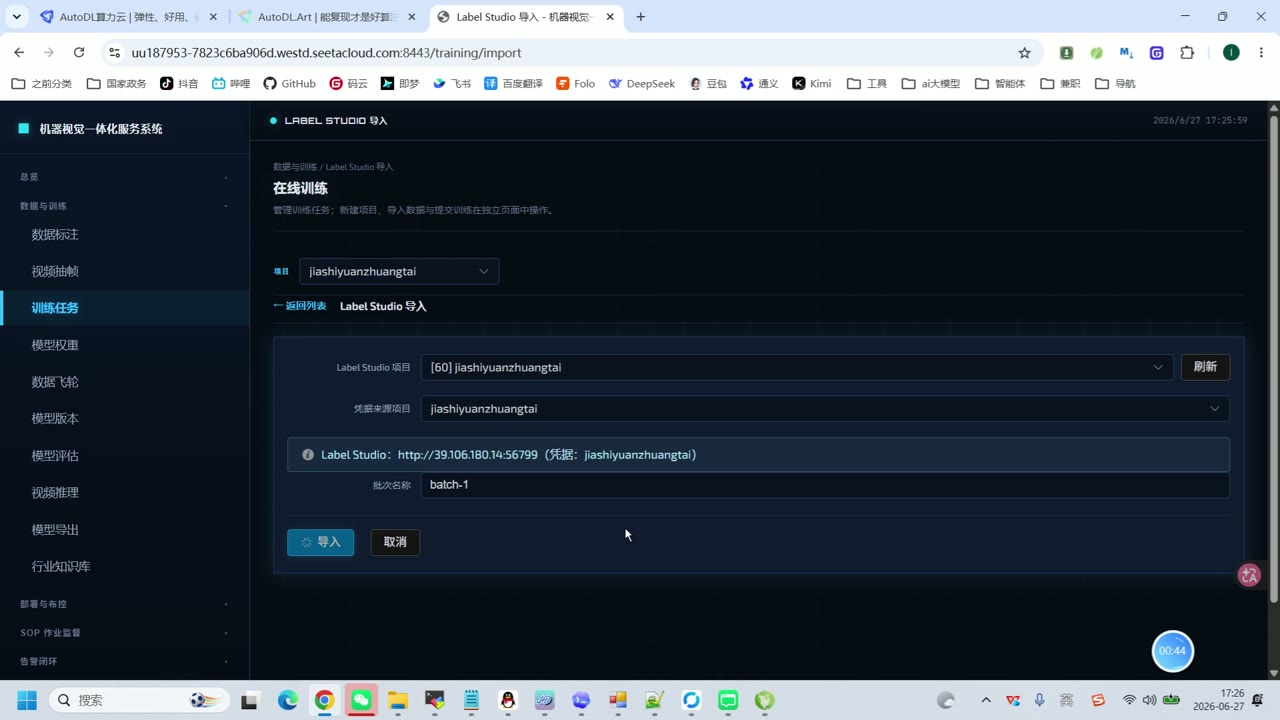The image size is (1280, 720).
Task: Open the 通义 bookmark
Action: [x=759, y=84]
